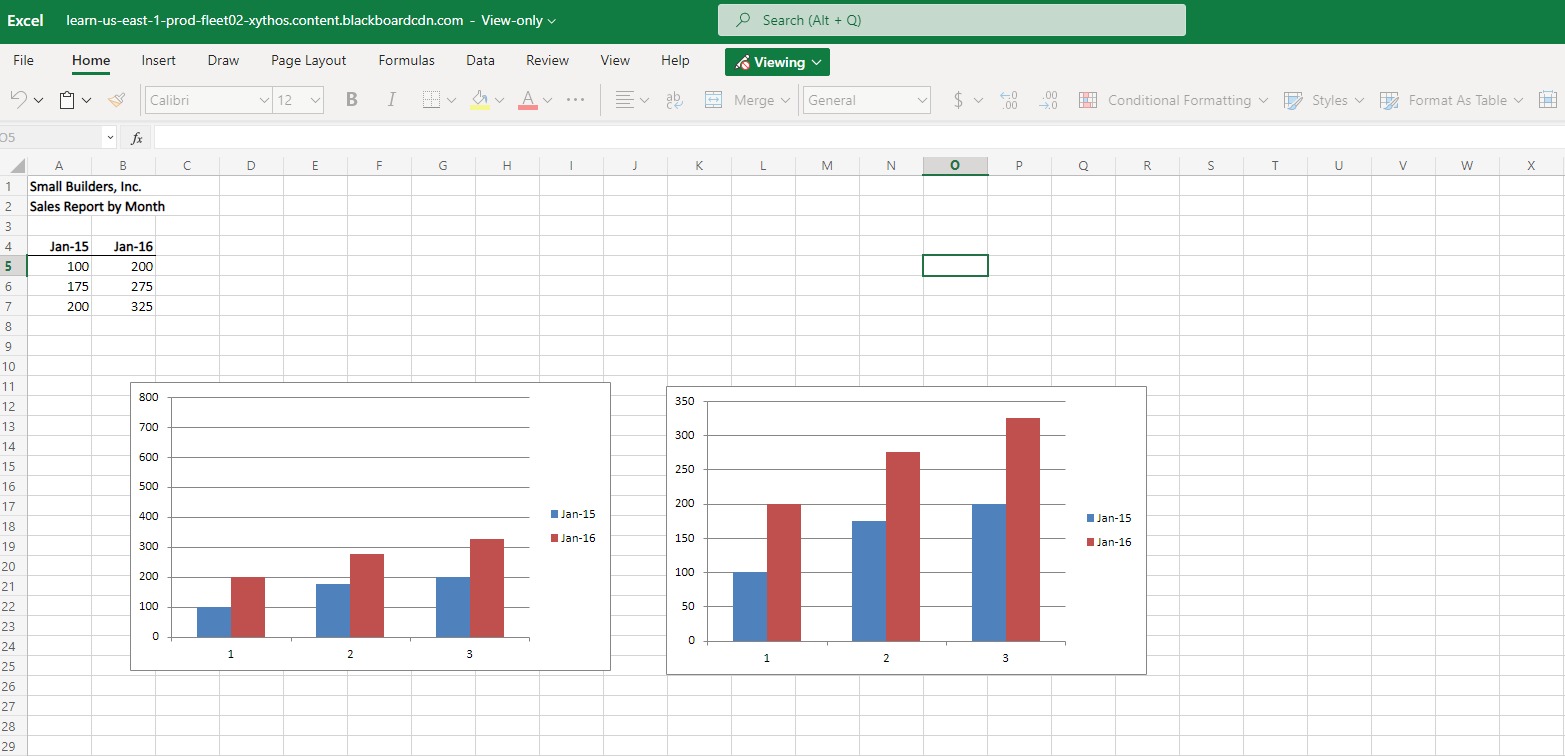This screenshot has width=1565, height=756.
Task: Click the Fill Color bucket icon
Action: pos(479,100)
